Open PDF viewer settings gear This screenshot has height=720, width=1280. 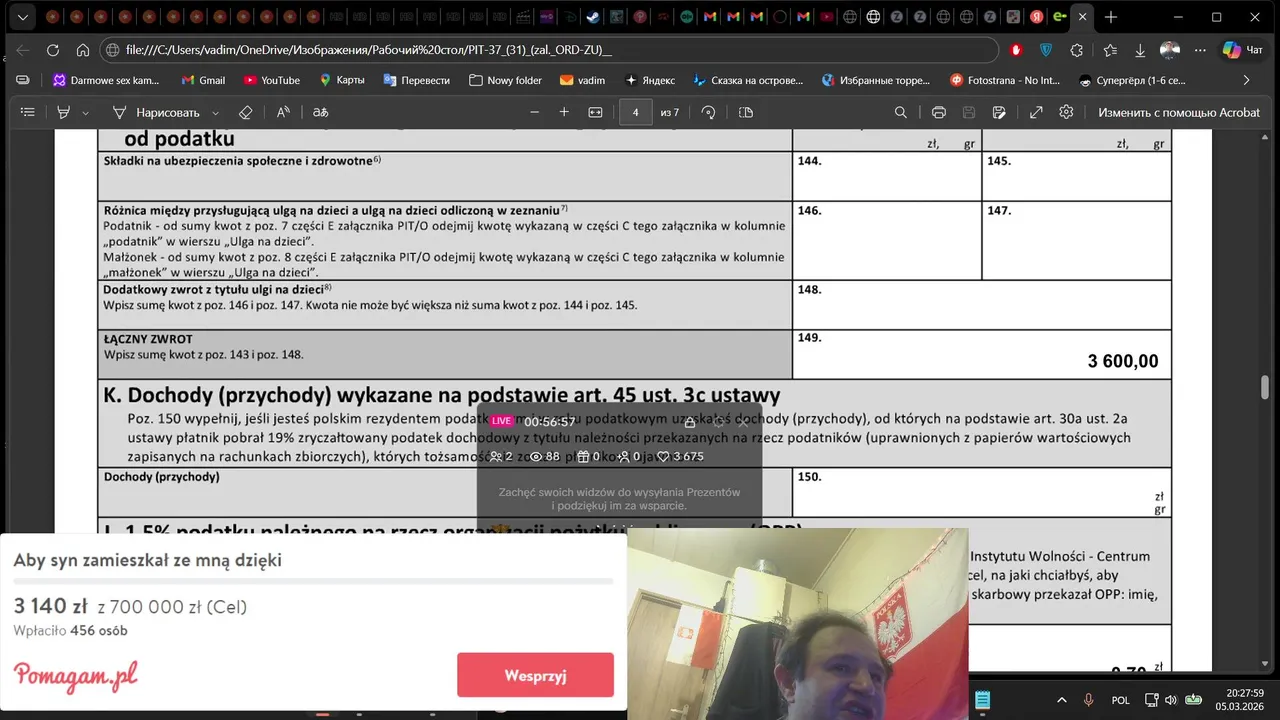1067,113
